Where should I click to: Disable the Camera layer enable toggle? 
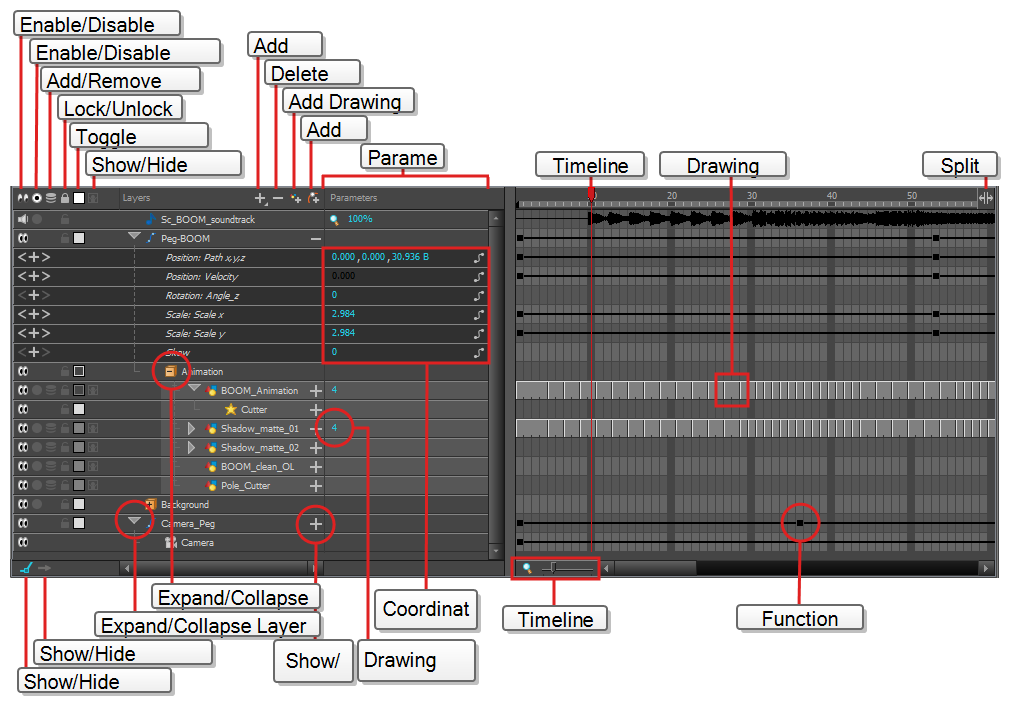22,543
